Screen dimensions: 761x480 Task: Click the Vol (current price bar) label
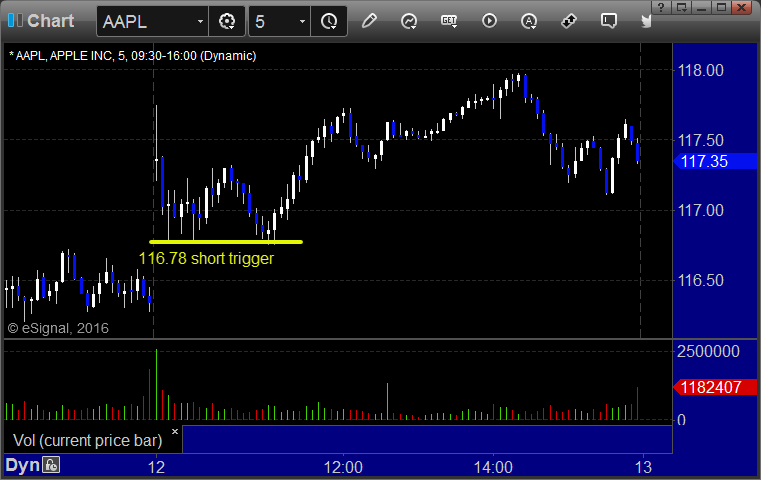click(88, 440)
